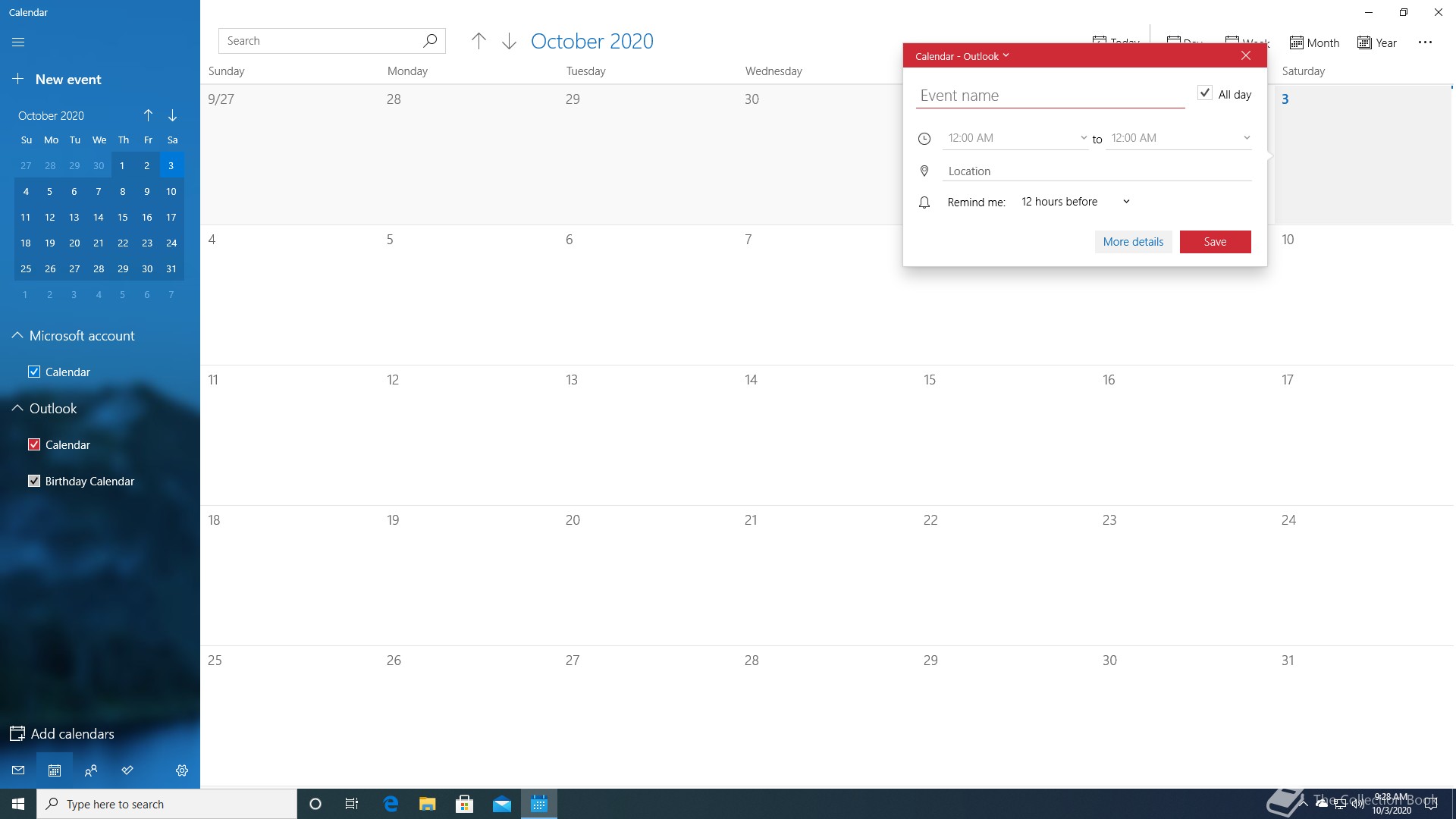Image resolution: width=1456 pixels, height=819 pixels.
Task: Open the end time 12:00 AM dropdown
Action: pos(1178,138)
